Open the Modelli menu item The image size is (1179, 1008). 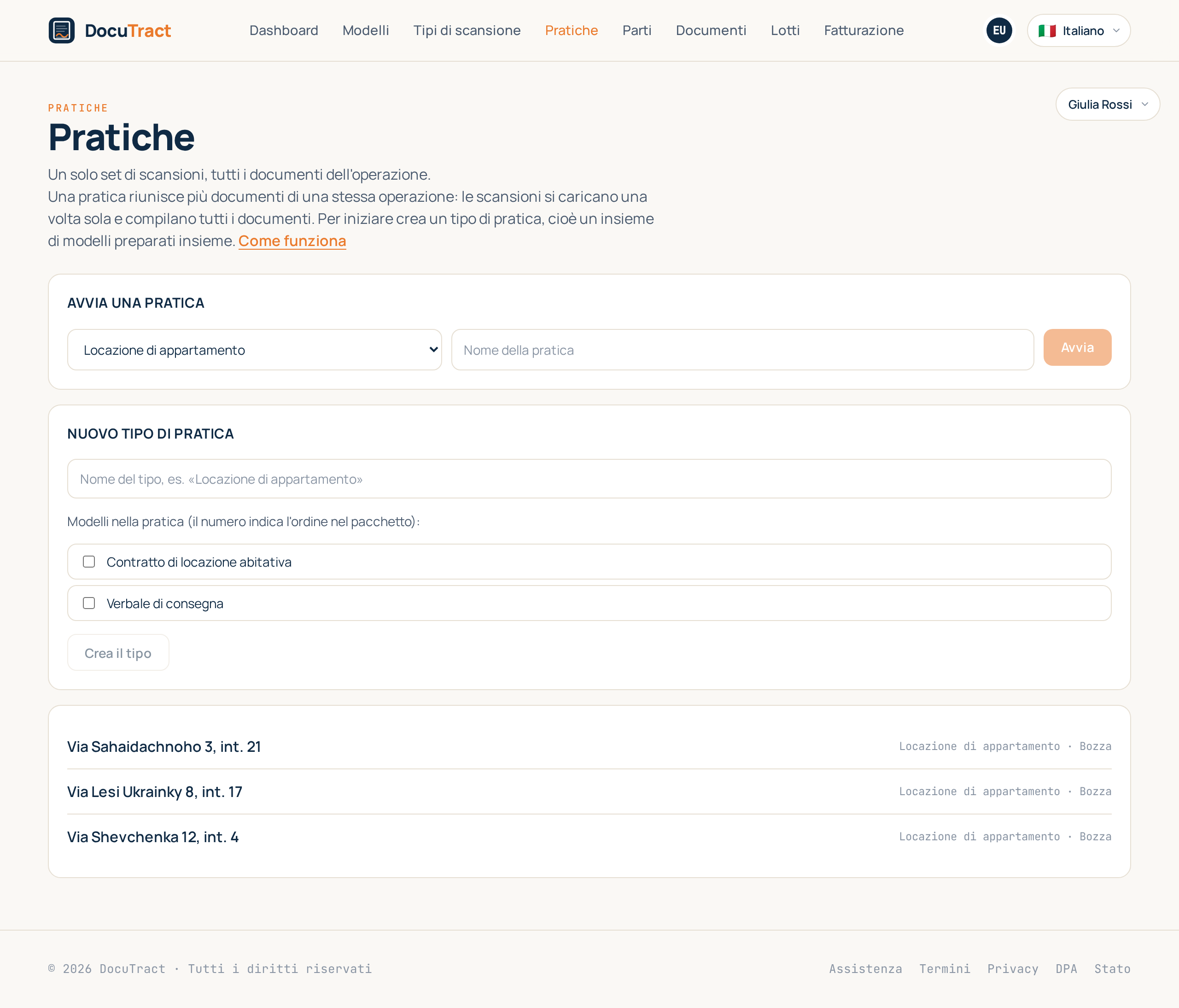[365, 30]
